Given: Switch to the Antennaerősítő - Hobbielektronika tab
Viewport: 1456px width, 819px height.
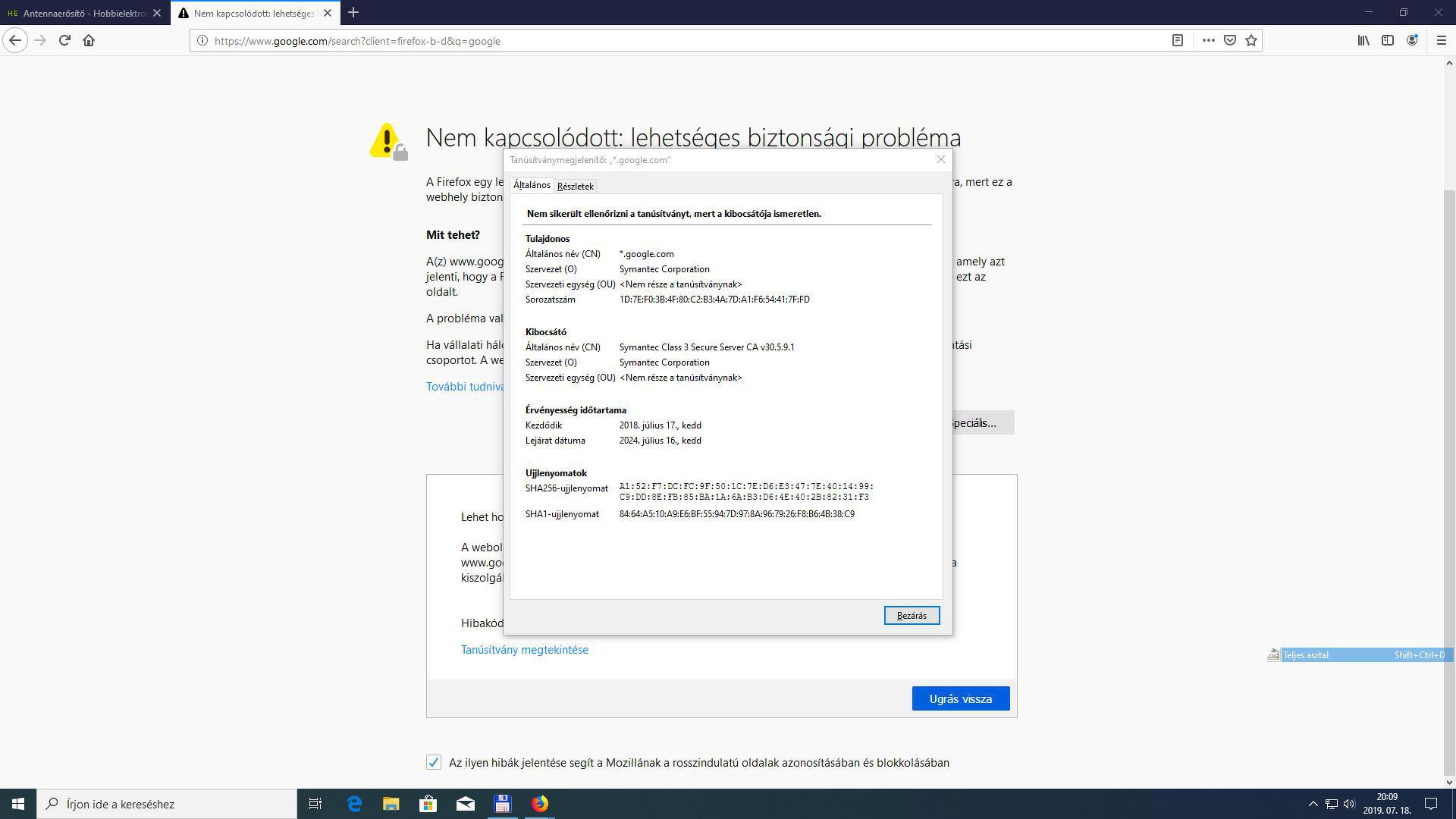Looking at the screenshot, I should (x=85, y=13).
